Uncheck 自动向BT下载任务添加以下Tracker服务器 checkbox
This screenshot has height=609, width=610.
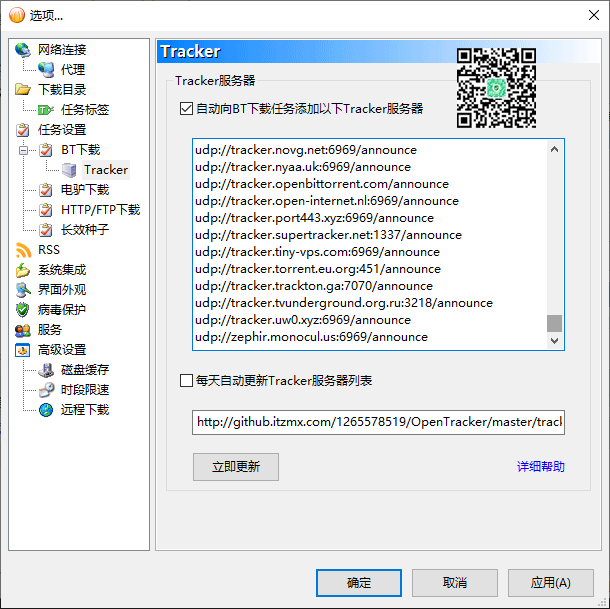pyautogui.click(x=186, y=109)
